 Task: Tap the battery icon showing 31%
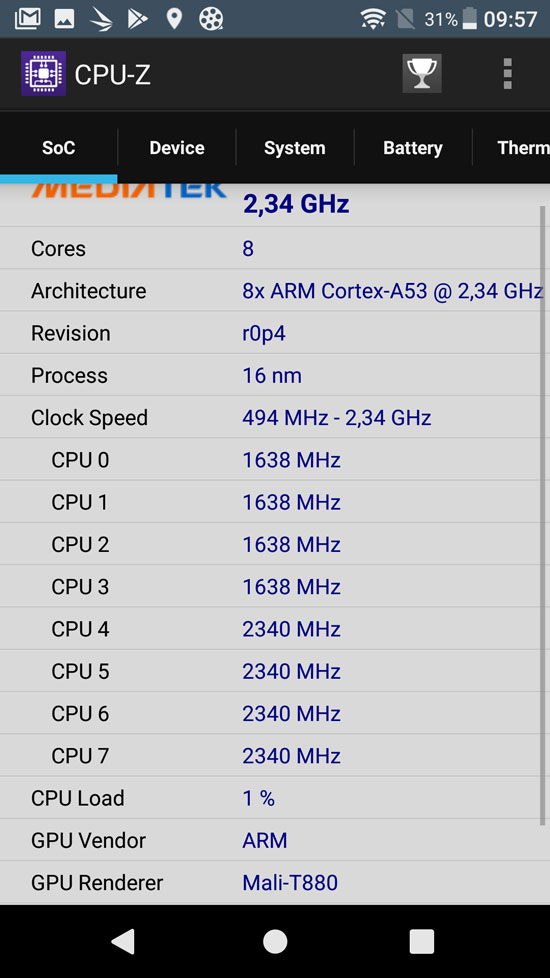(470, 19)
